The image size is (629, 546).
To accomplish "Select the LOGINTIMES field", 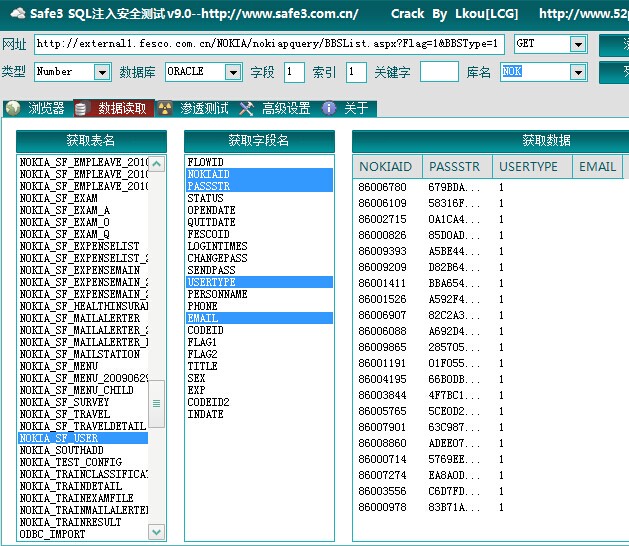I will 259,246.
